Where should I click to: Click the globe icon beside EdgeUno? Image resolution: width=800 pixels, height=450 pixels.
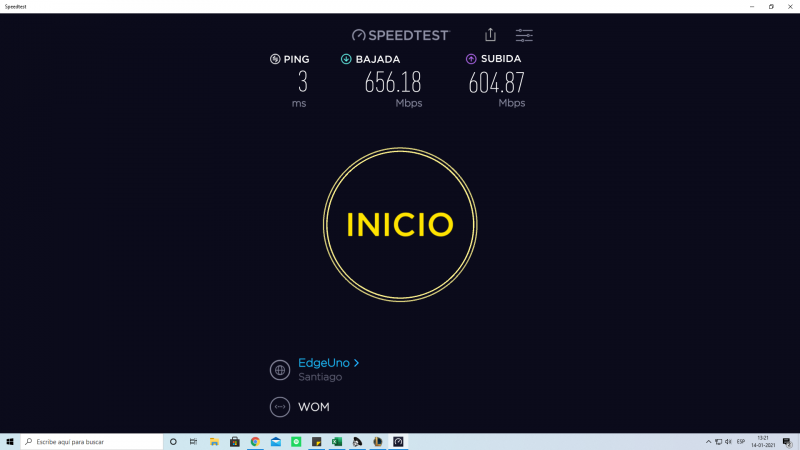click(280, 370)
